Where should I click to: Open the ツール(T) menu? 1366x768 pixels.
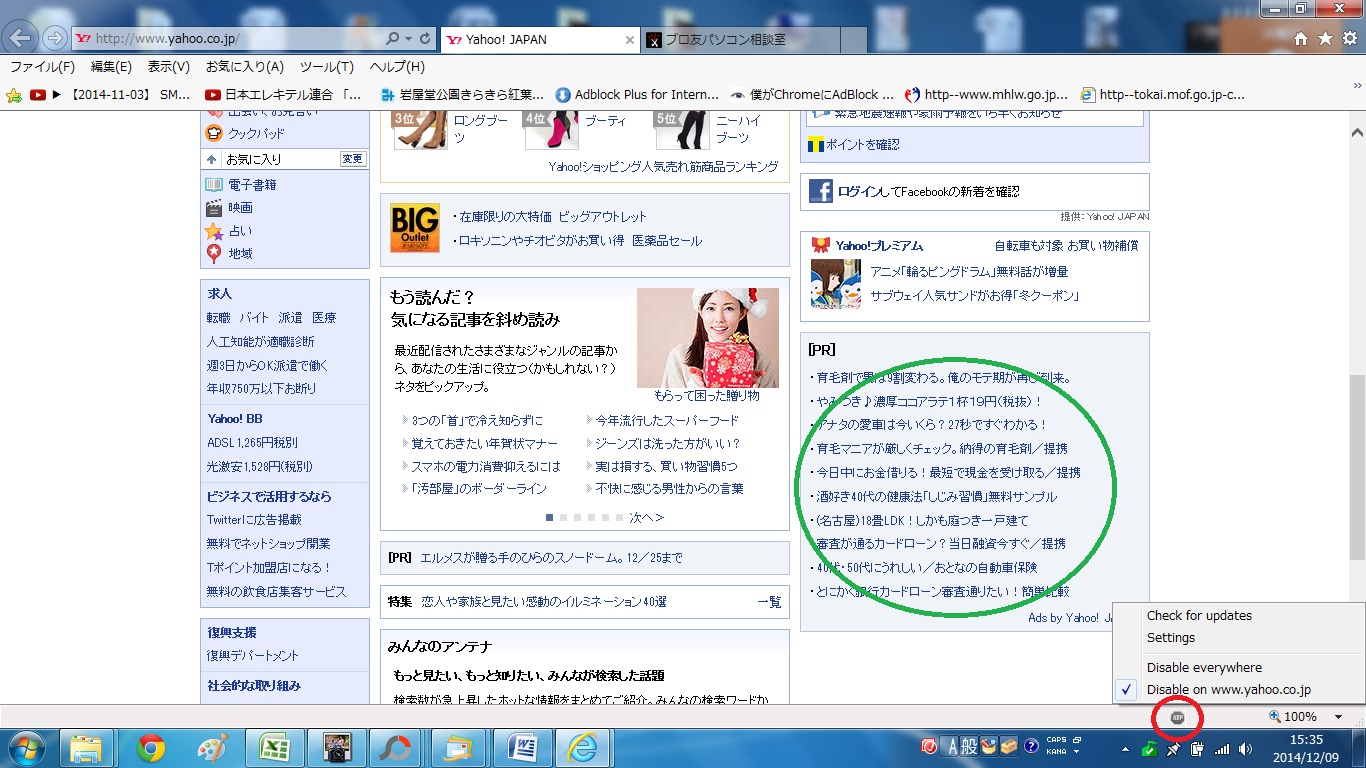point(327,67)
